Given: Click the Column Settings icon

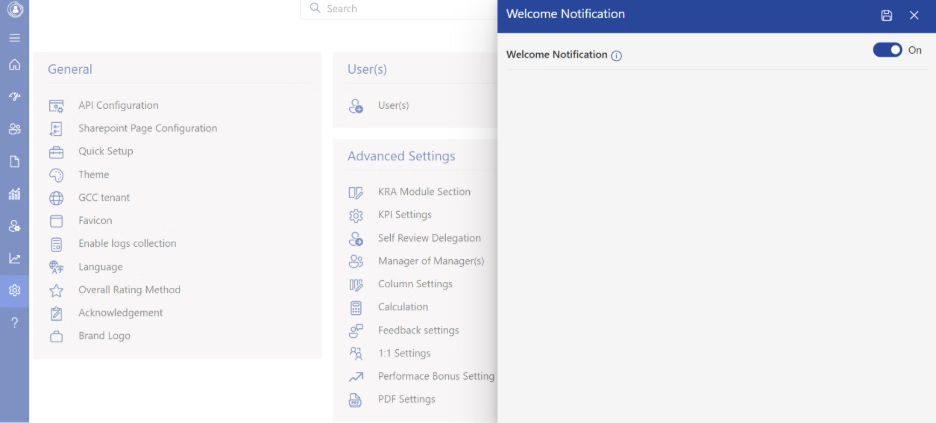Looking at the screenshot, I should 356,285.
